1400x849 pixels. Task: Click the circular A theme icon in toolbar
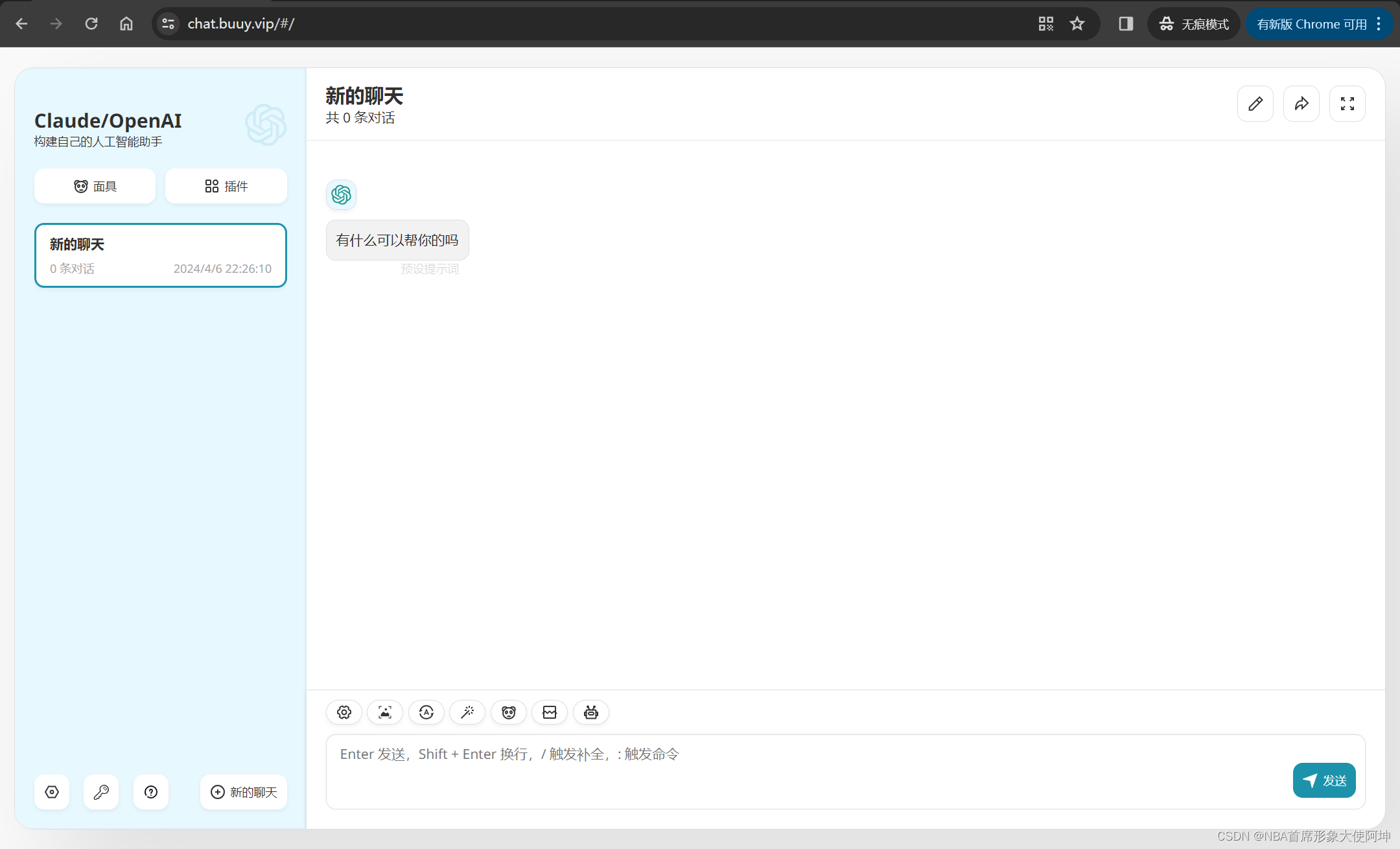click(x=426, y=712)
